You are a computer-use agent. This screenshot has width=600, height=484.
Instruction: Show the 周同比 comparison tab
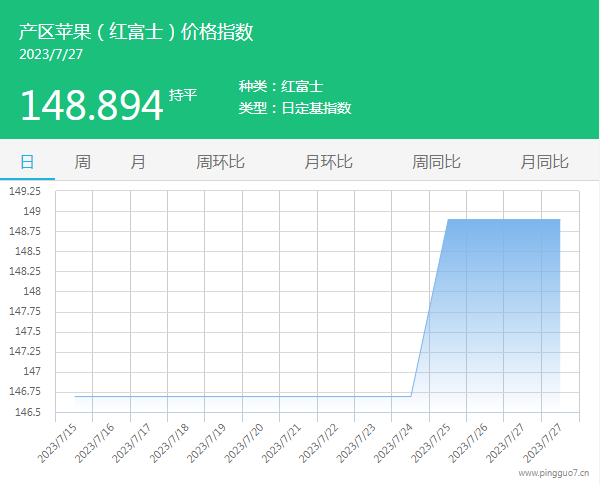436,162
